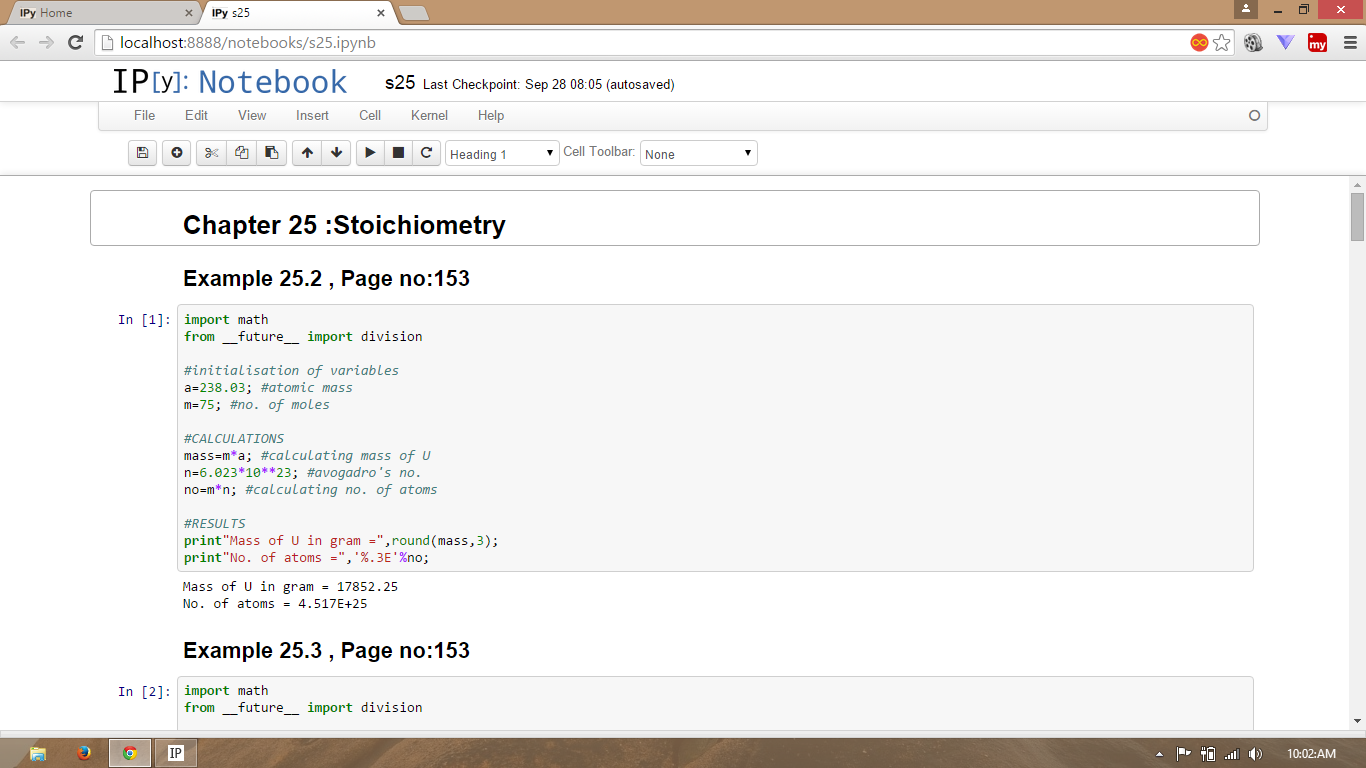Expand the Cell Toolbar None dropdown
Viewport: 1366px width, 768px height.
tap(698, 154)
